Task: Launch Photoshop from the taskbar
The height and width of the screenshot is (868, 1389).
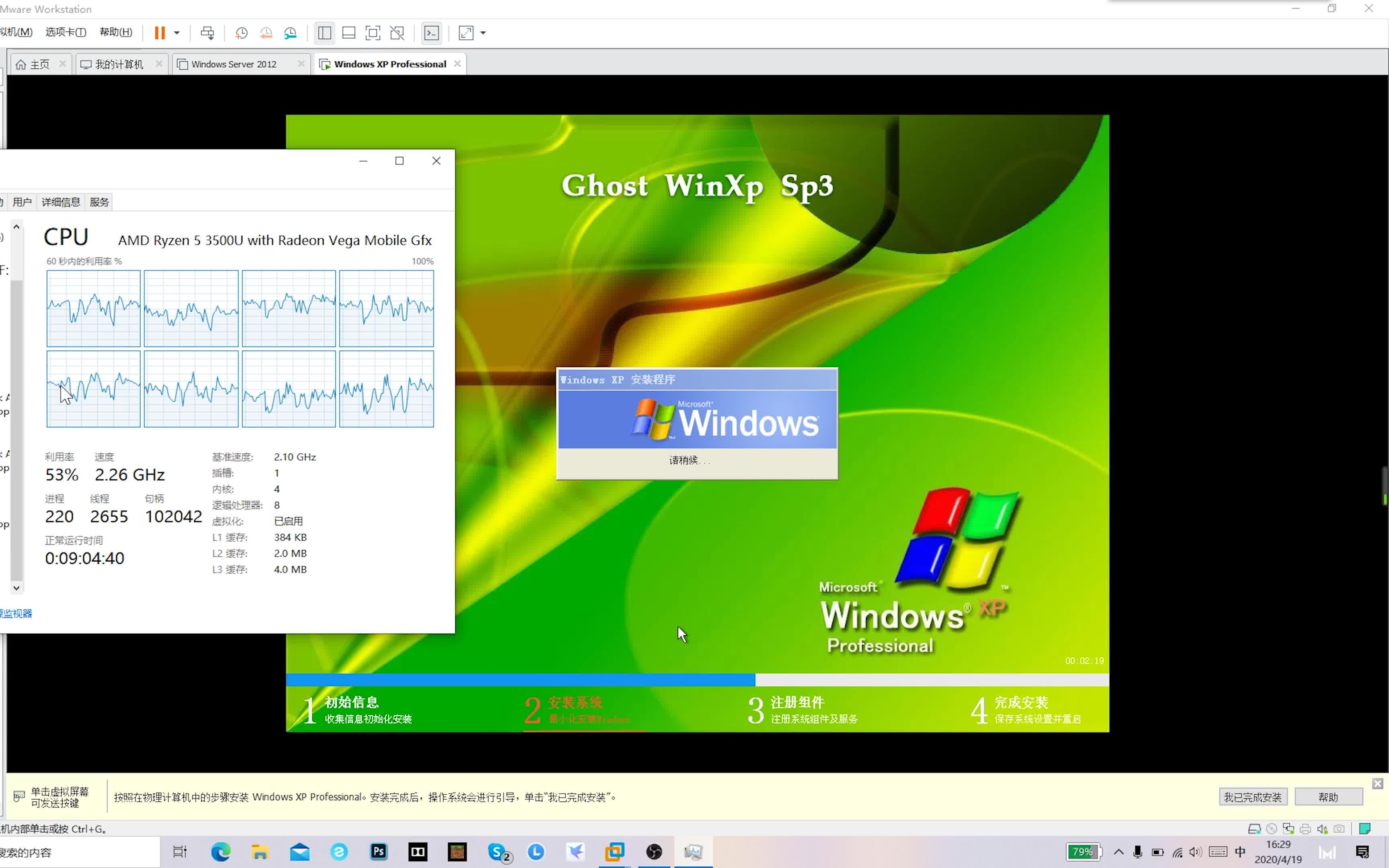Action: [379, 852]
